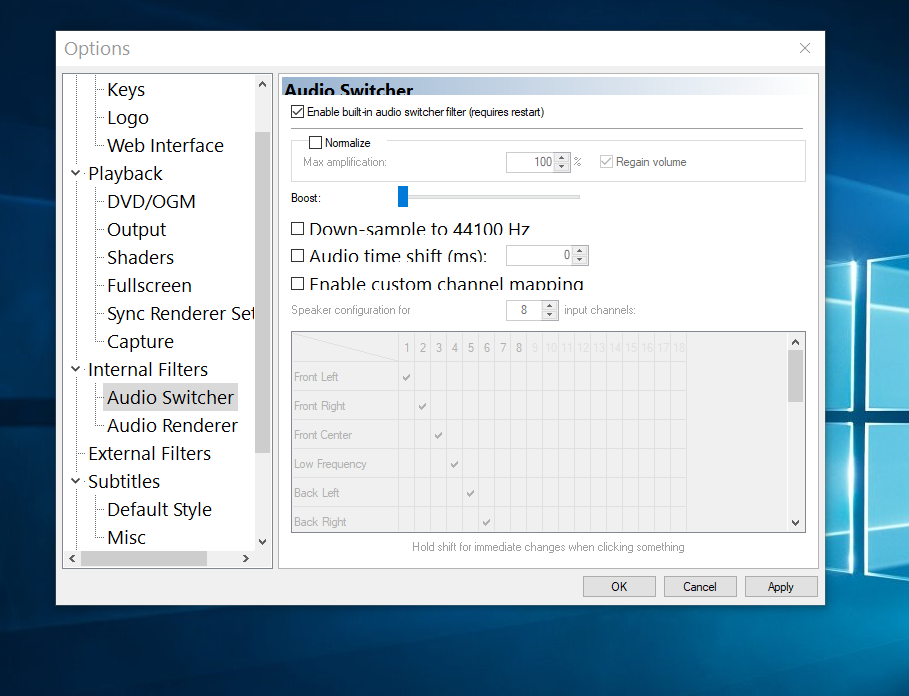Collapse the Subtitles tree section
The width and height of the screenshot is (909, 696).
76,481
